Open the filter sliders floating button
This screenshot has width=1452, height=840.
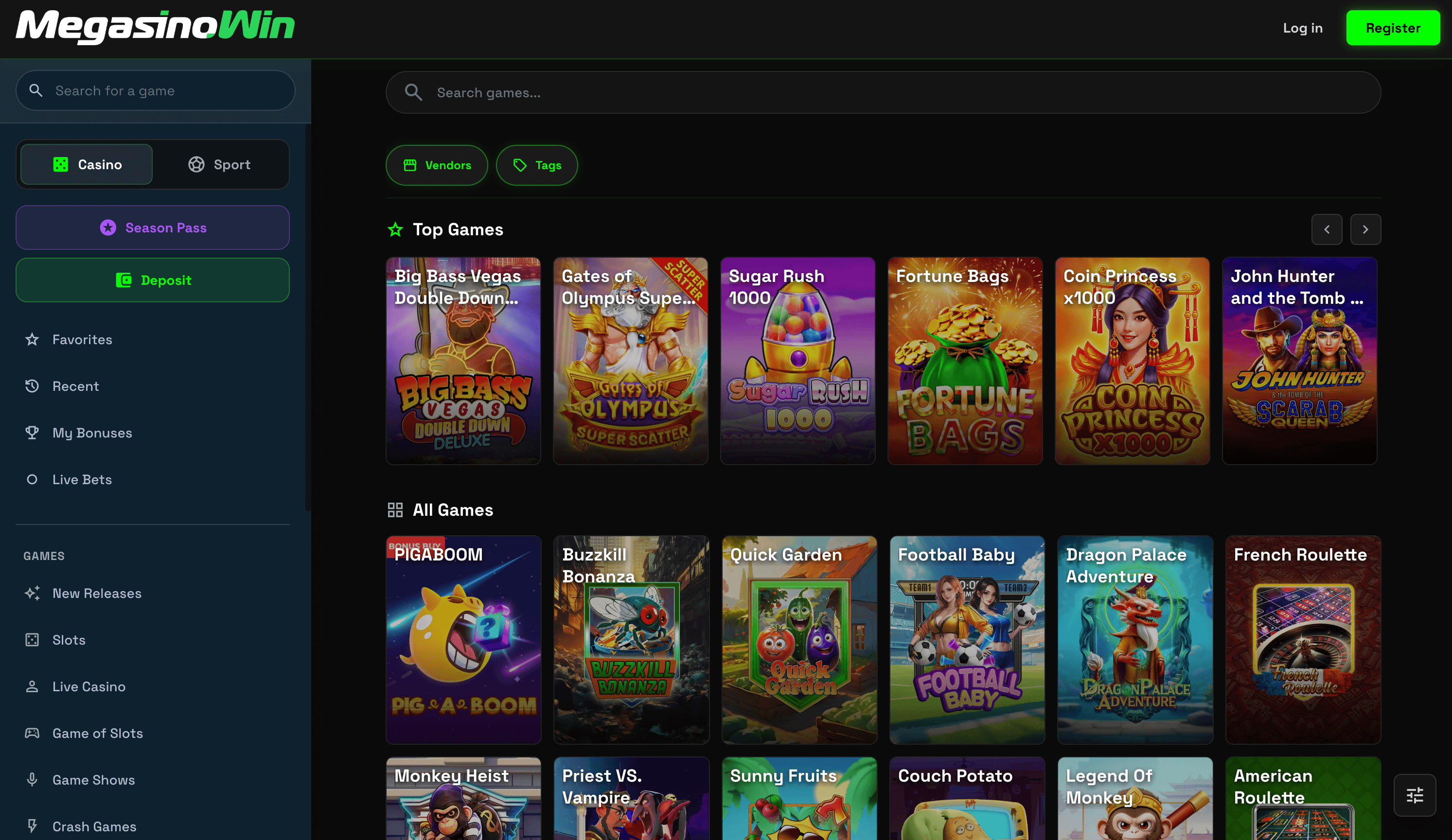pos(1415,795)
